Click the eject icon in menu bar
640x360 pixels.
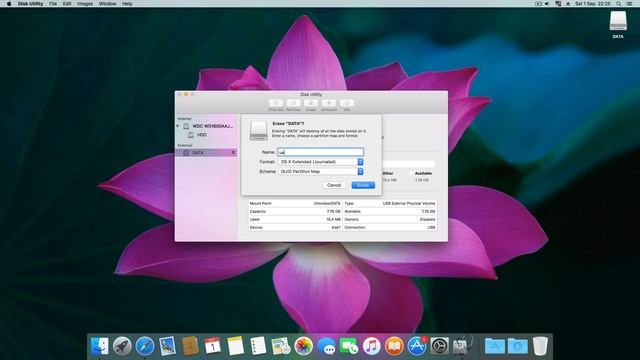coord(568,4)
